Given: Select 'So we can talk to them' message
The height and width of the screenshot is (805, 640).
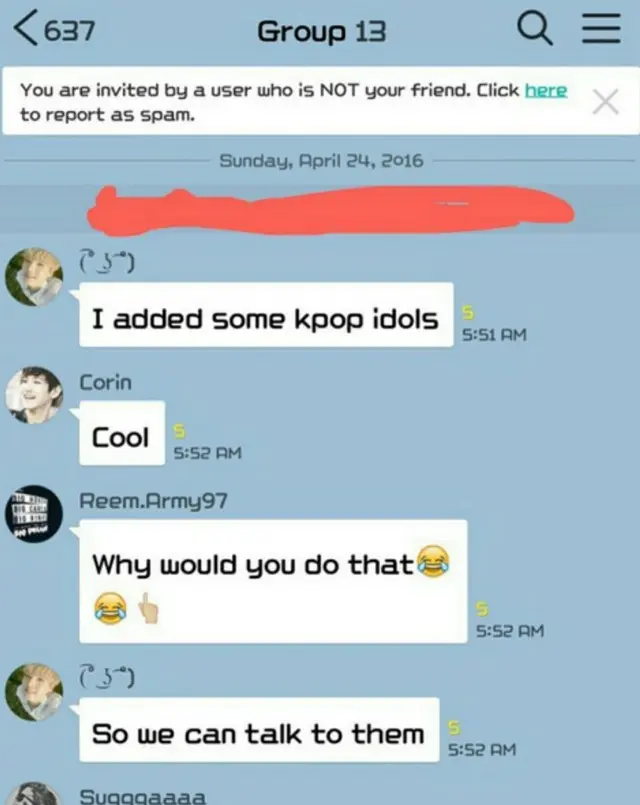Looking at the screenshot, I should click(259, 730).
